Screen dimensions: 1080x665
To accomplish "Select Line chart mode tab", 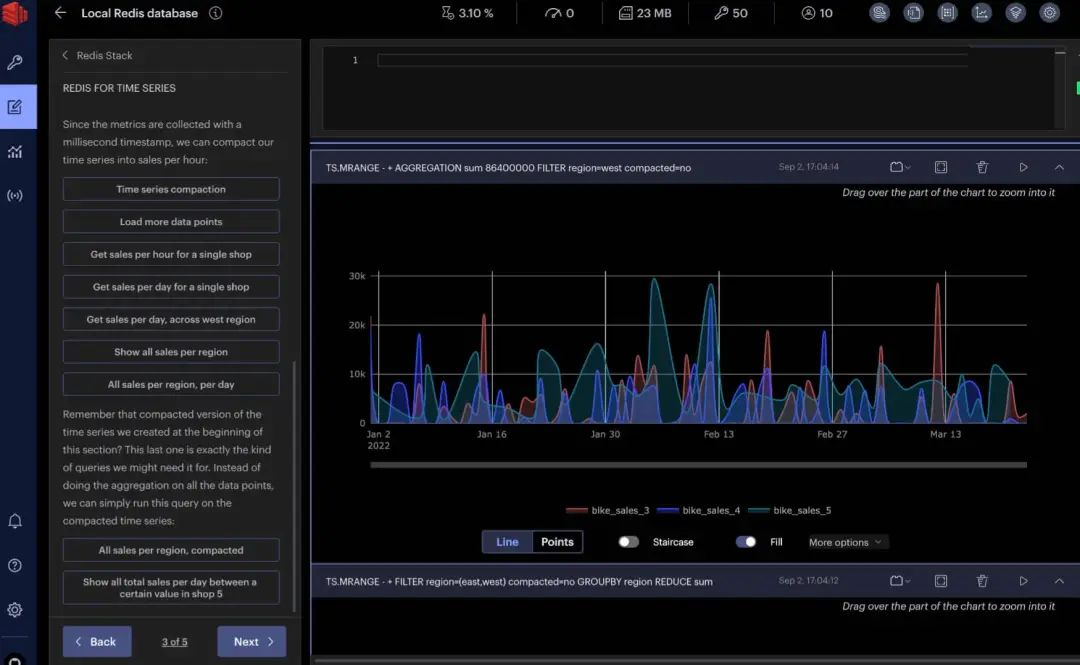I will coord(507,542).
